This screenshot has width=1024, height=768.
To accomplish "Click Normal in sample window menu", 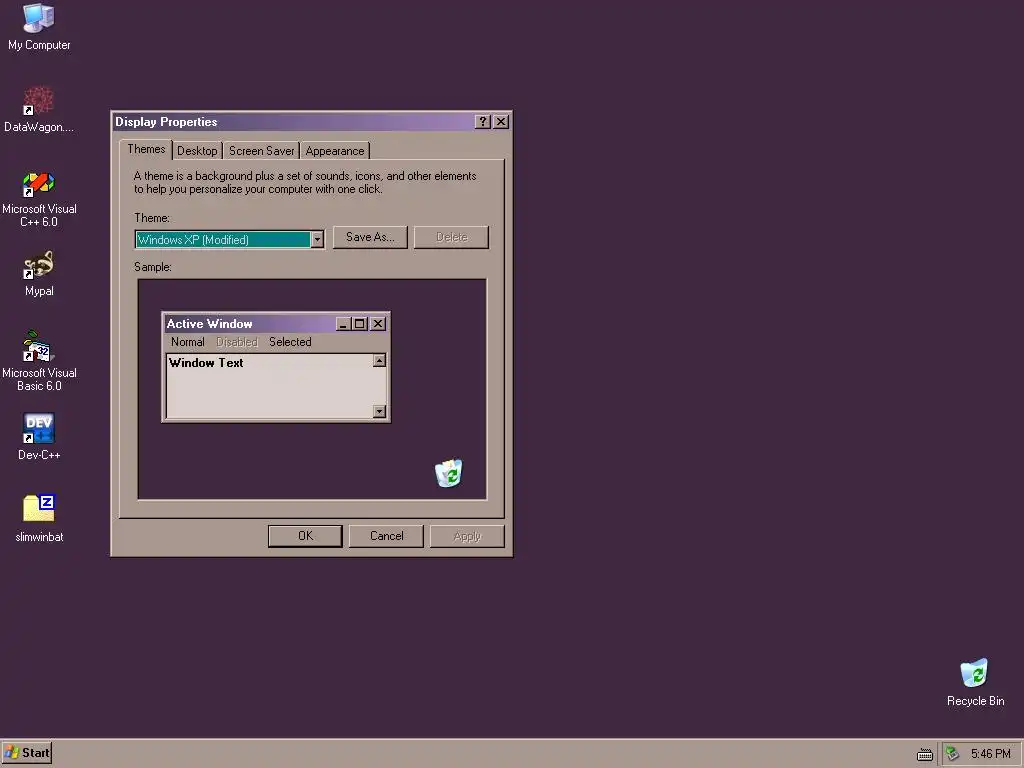I will pos(187,342).
